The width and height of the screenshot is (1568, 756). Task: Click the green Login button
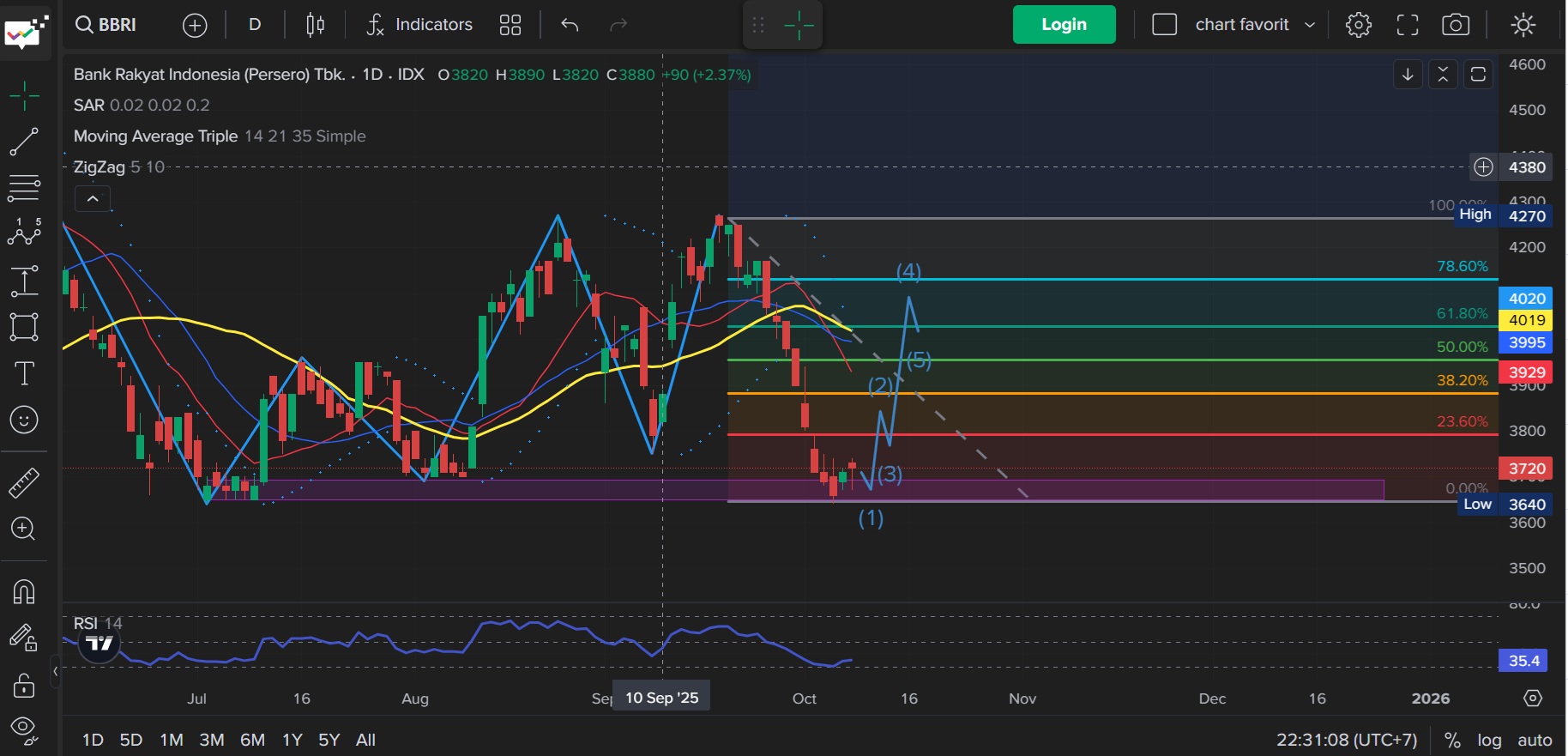1064,25
